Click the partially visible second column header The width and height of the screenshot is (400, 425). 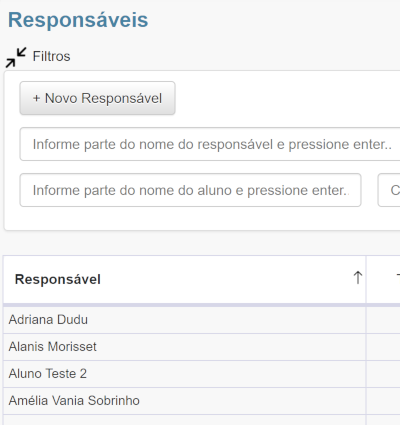coord(383,279)
